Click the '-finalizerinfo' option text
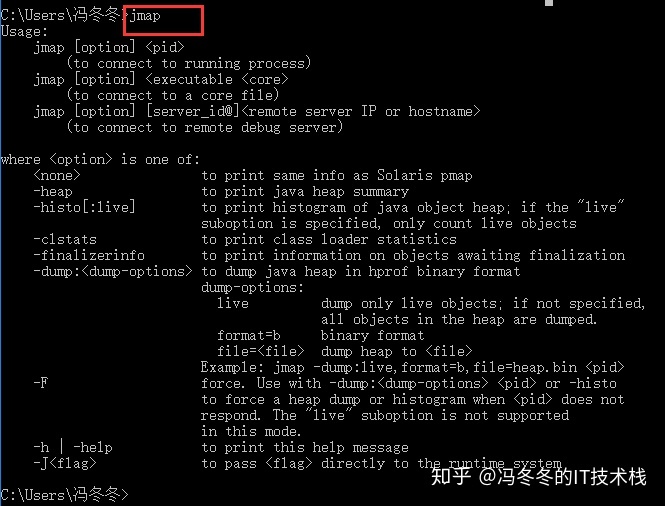Screen dimensions: 665x506 coord(89,255)
